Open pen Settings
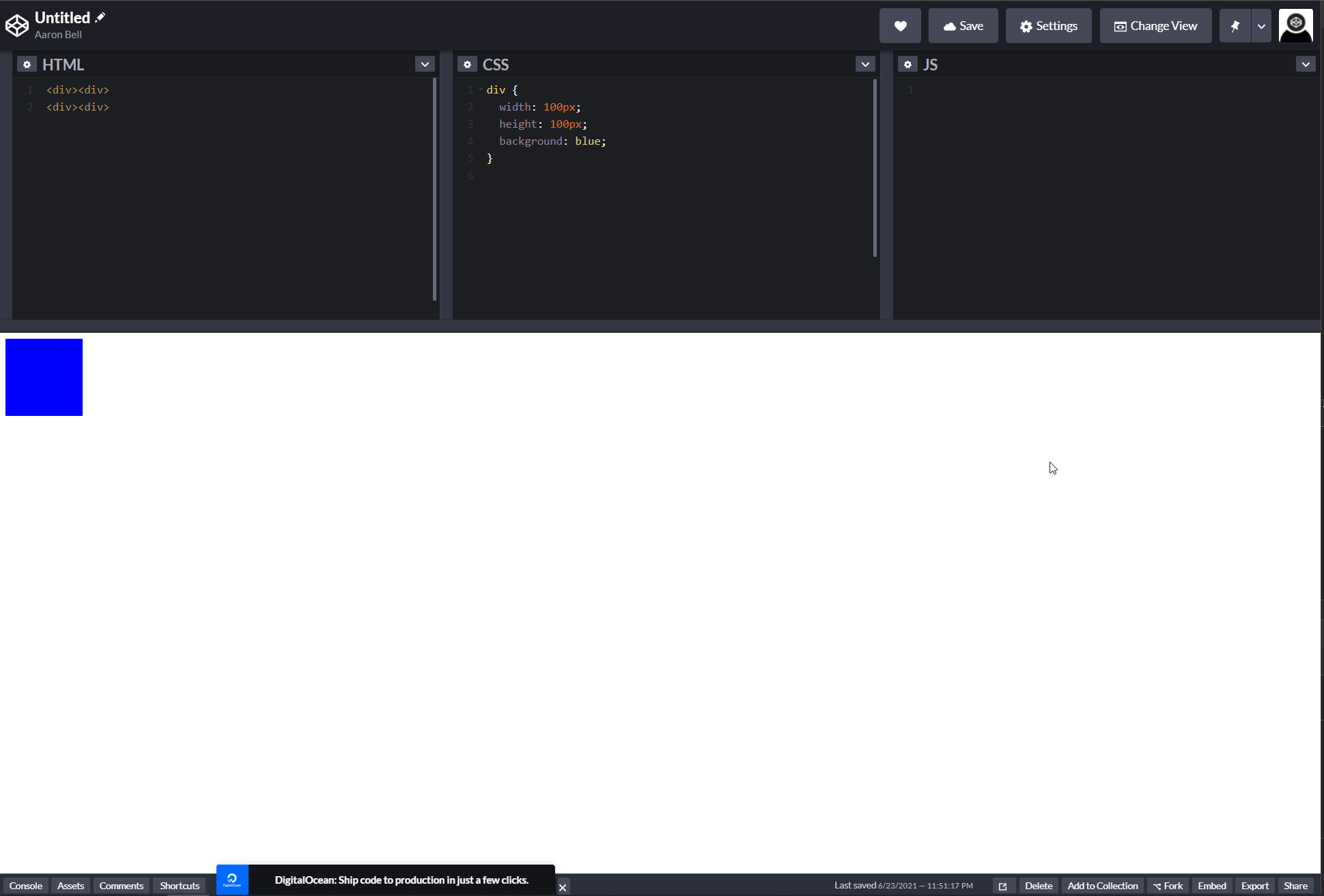The image size is (1324, 896). click(1048, 26)
